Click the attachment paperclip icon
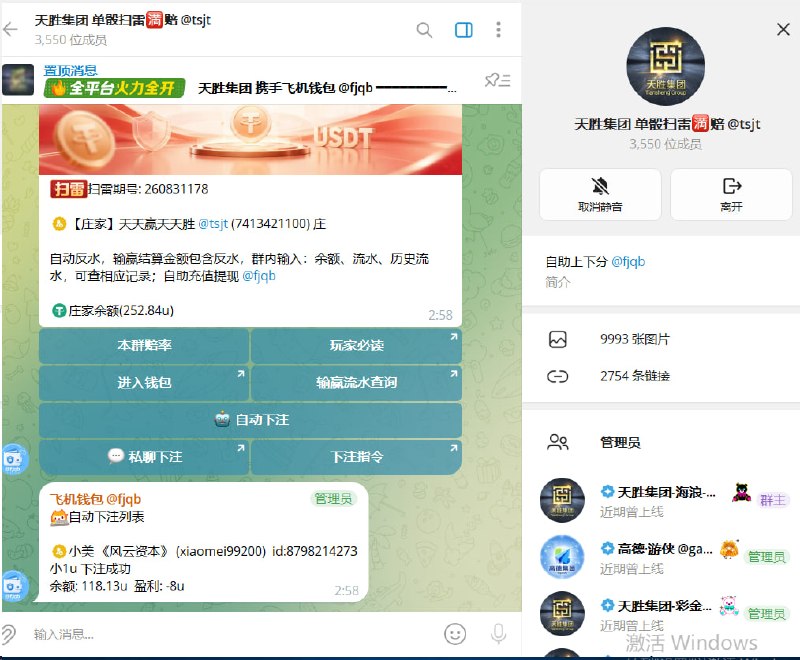The image size is (800, 660). 10,634
